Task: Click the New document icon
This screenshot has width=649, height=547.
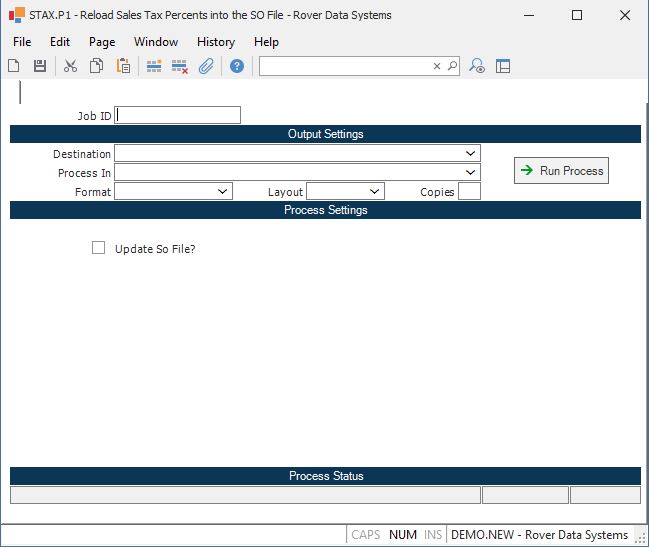Action: [14, 66]
